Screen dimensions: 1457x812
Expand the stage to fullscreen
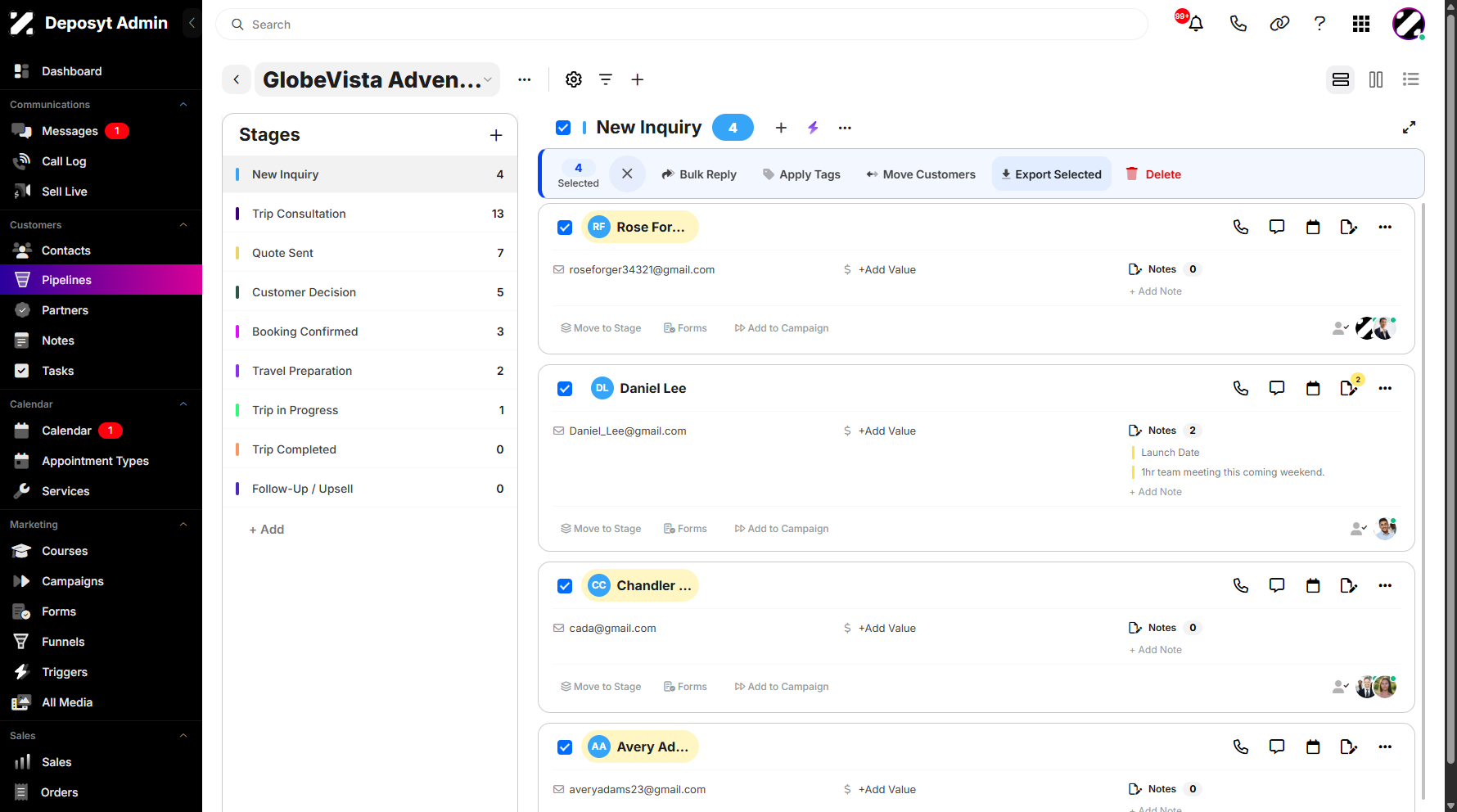(x=1409, y=128)
